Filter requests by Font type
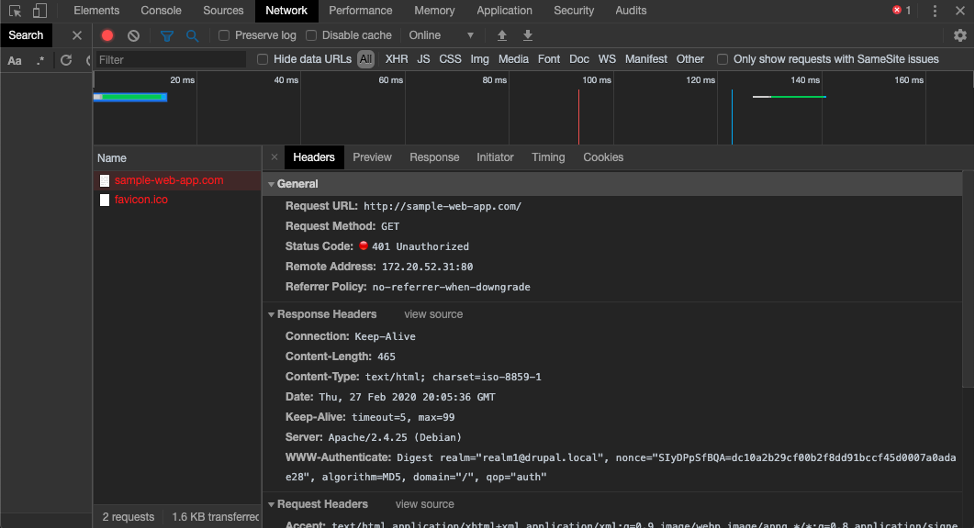 pyautogui.click(x=549, y=59)
